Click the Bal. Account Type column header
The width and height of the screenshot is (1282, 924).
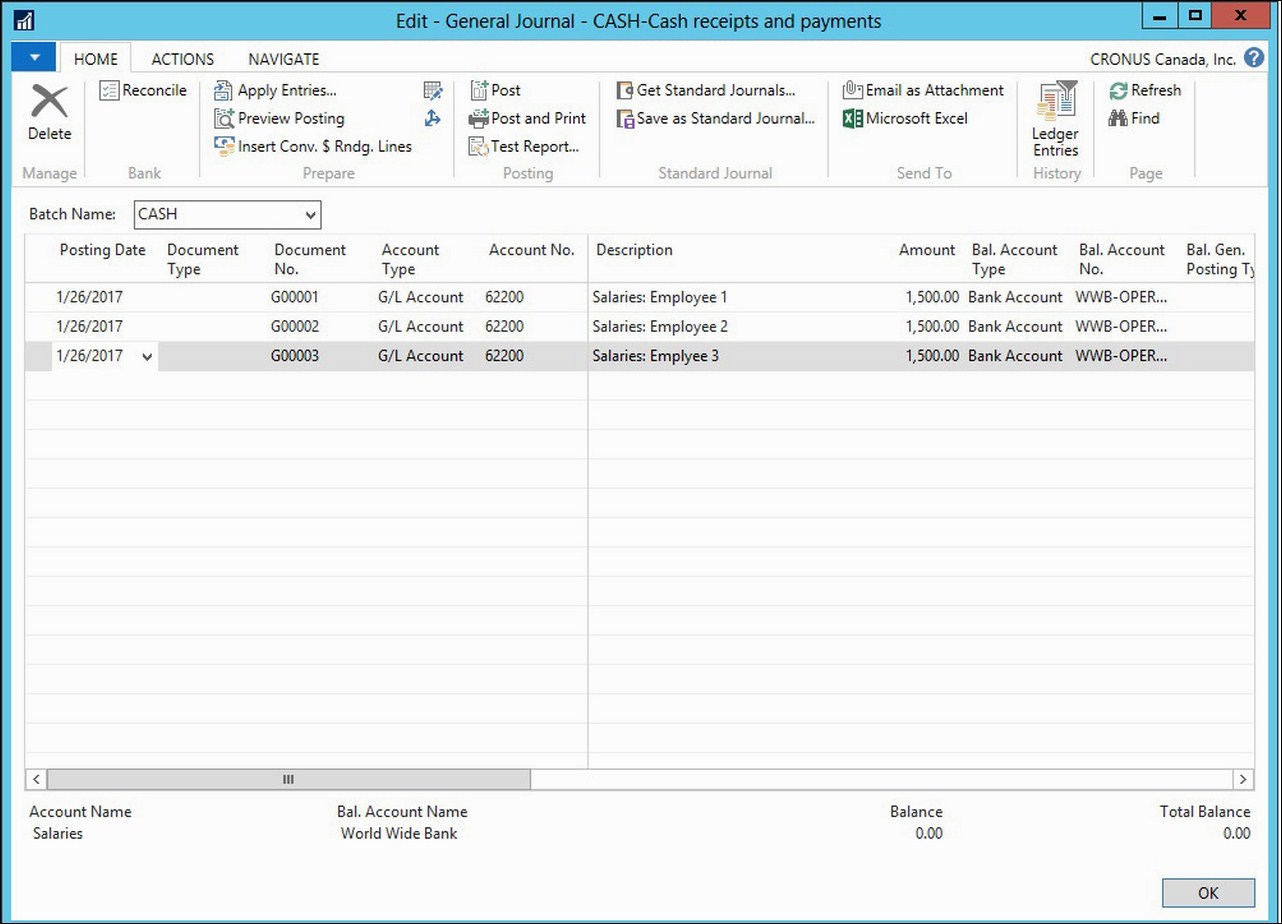click(x=1014, y=259)
